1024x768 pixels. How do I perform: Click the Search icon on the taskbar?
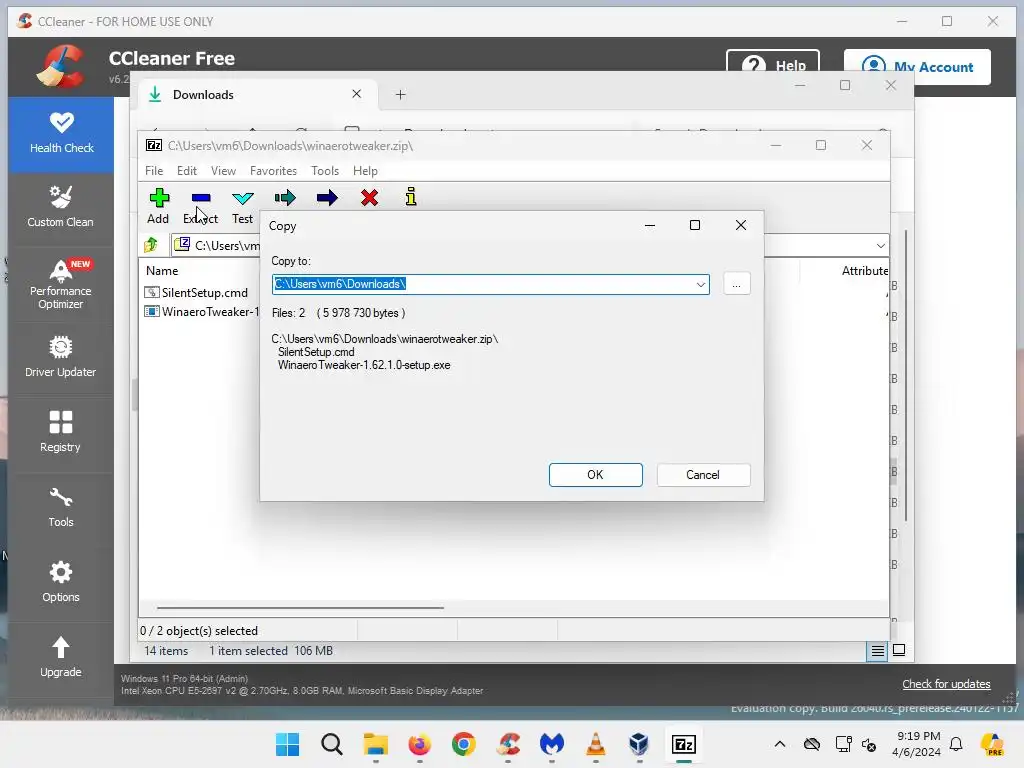click(x=332, y=744)
